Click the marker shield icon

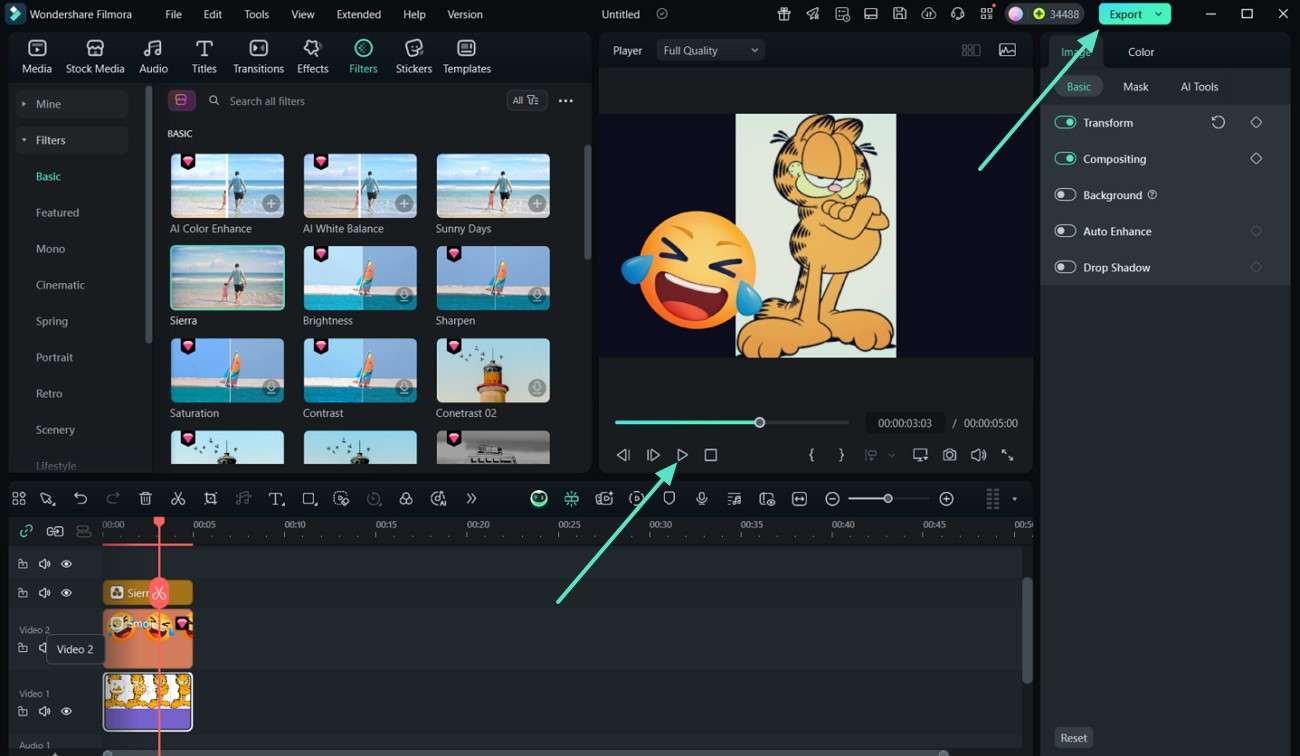tap(669, 498)
